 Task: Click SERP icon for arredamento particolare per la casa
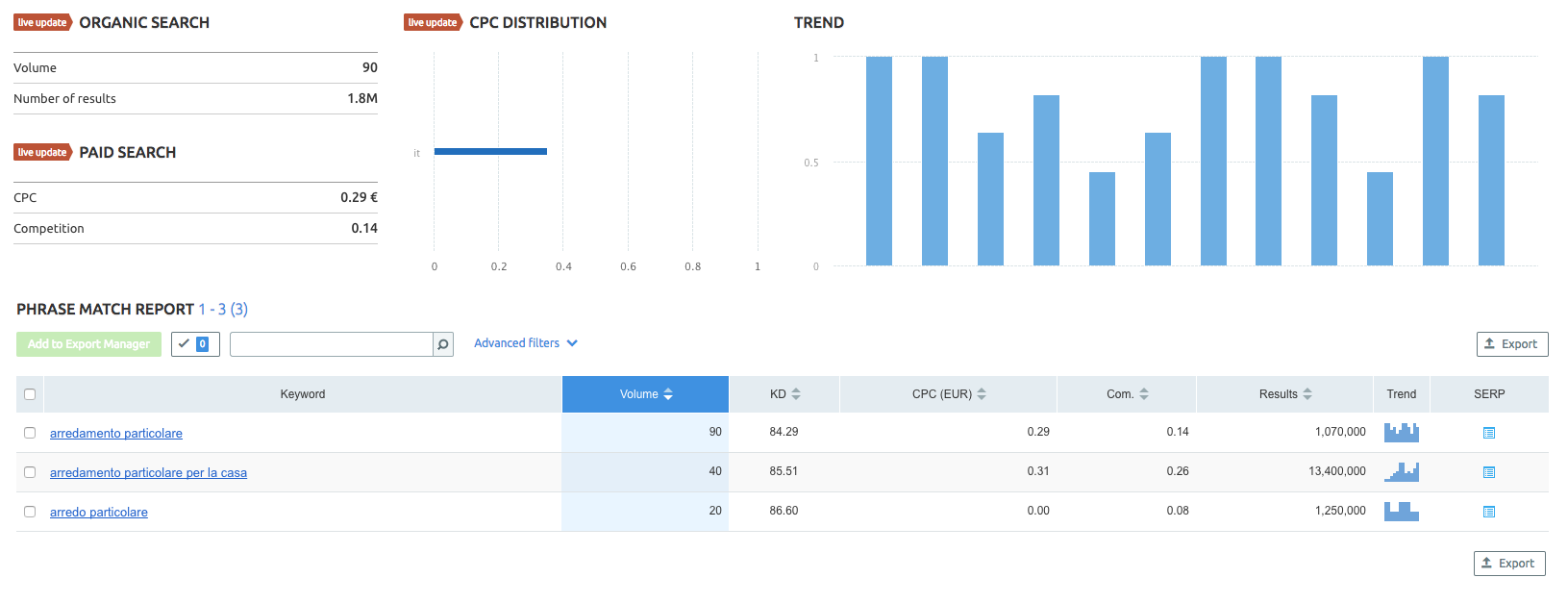tap(1488, 472)
